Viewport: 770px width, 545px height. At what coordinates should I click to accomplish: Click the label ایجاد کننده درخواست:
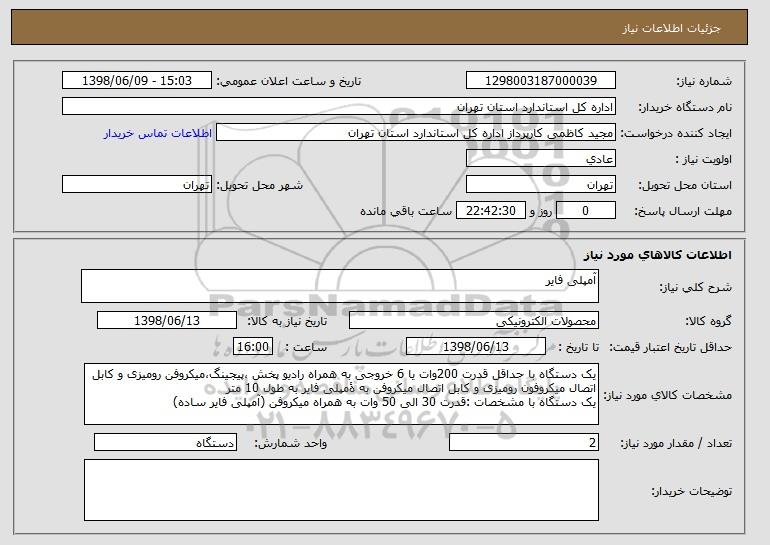[x=676, y=133]
